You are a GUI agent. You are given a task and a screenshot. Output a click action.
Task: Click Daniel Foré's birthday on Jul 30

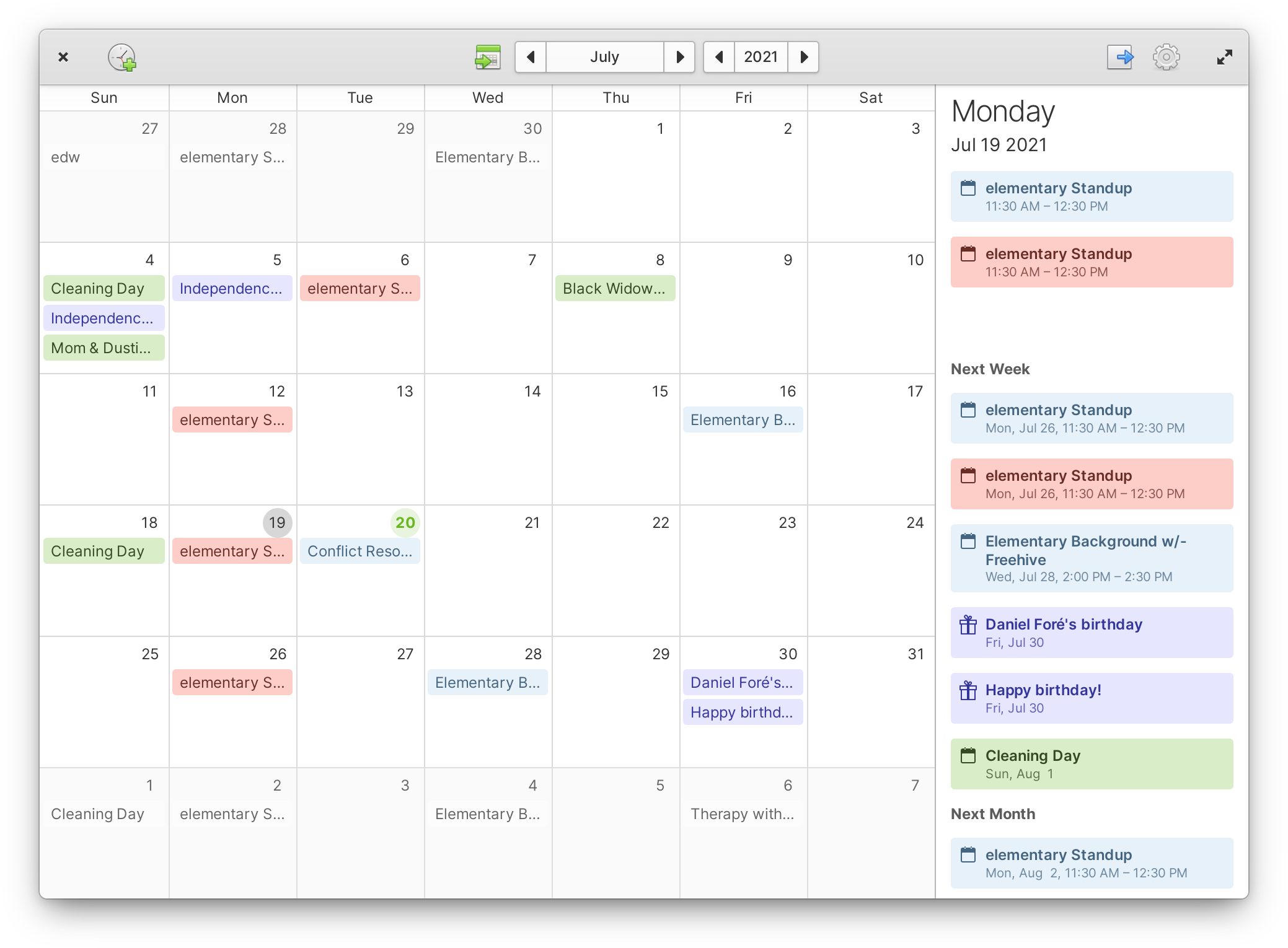pos(741,681)
